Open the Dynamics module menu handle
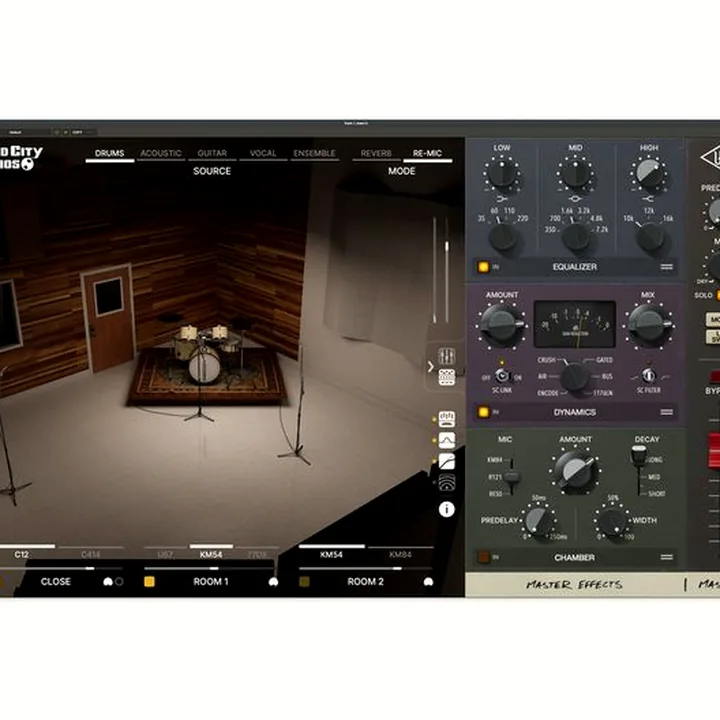This screenshot has width=720, height=720. click(666, 412)
